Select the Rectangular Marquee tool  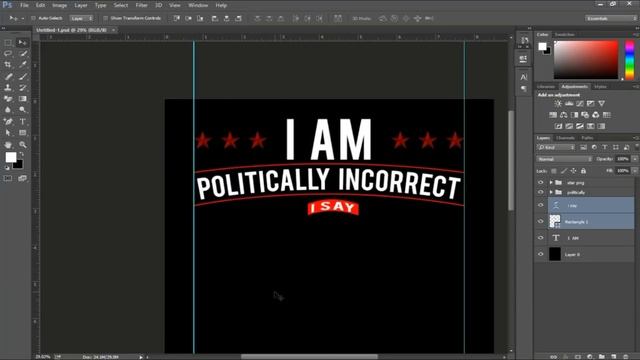click(8, 42)
